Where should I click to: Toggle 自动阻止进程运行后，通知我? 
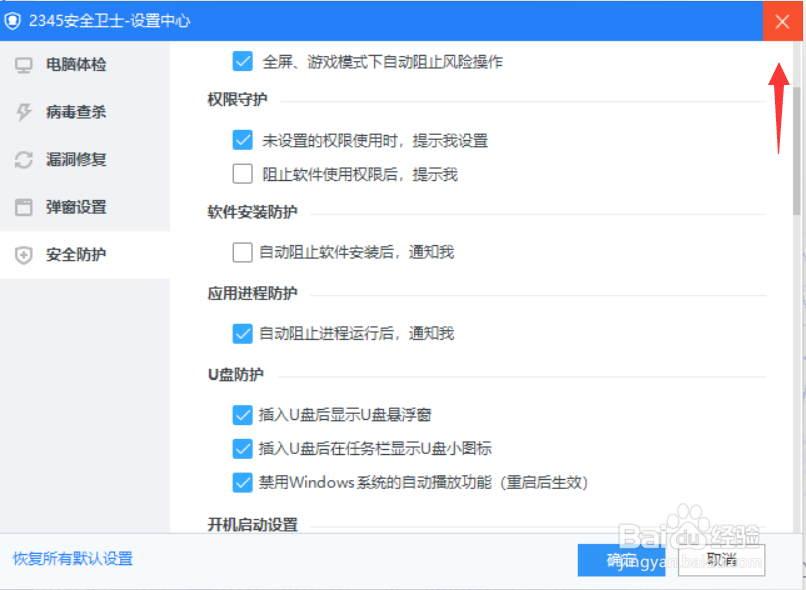(242, 333)
